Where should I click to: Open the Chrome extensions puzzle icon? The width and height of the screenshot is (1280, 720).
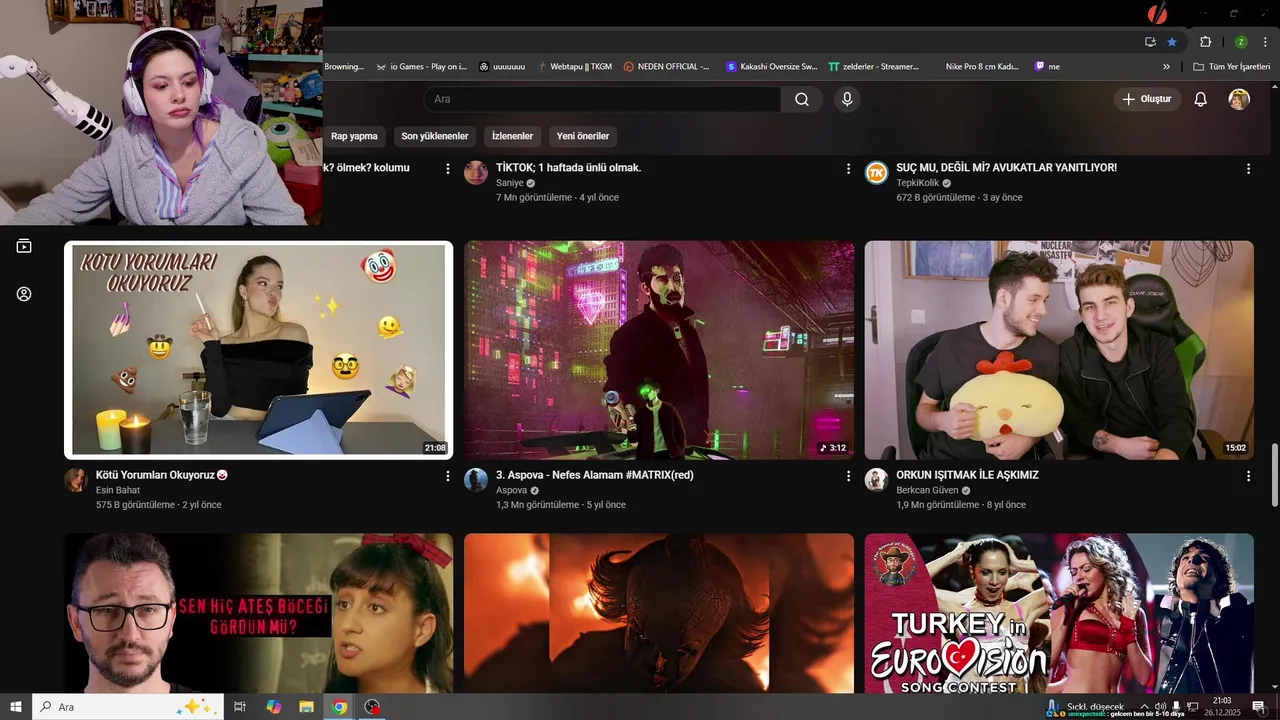(x=1205, y=42)
